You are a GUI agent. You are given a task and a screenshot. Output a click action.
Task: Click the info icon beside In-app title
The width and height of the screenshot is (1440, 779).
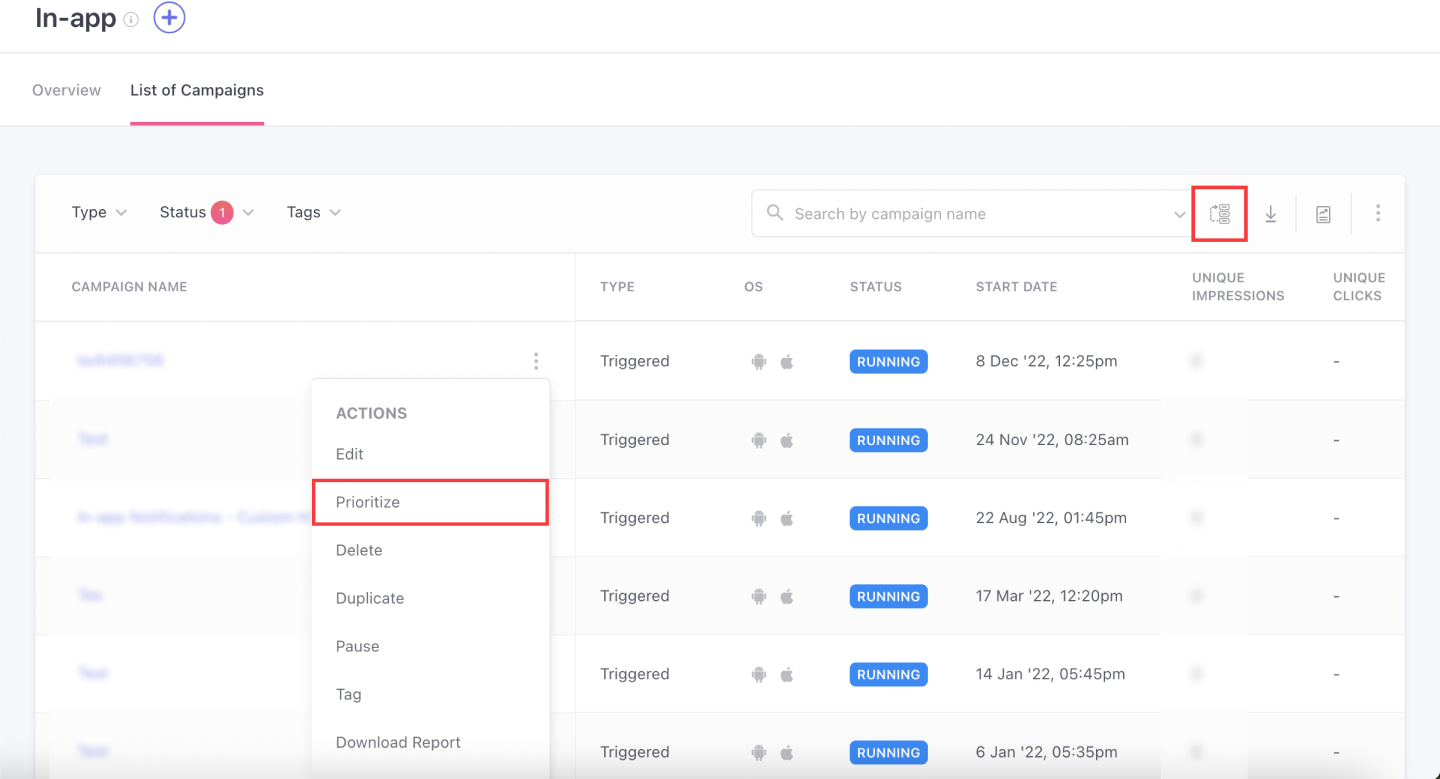pos(131,20)
